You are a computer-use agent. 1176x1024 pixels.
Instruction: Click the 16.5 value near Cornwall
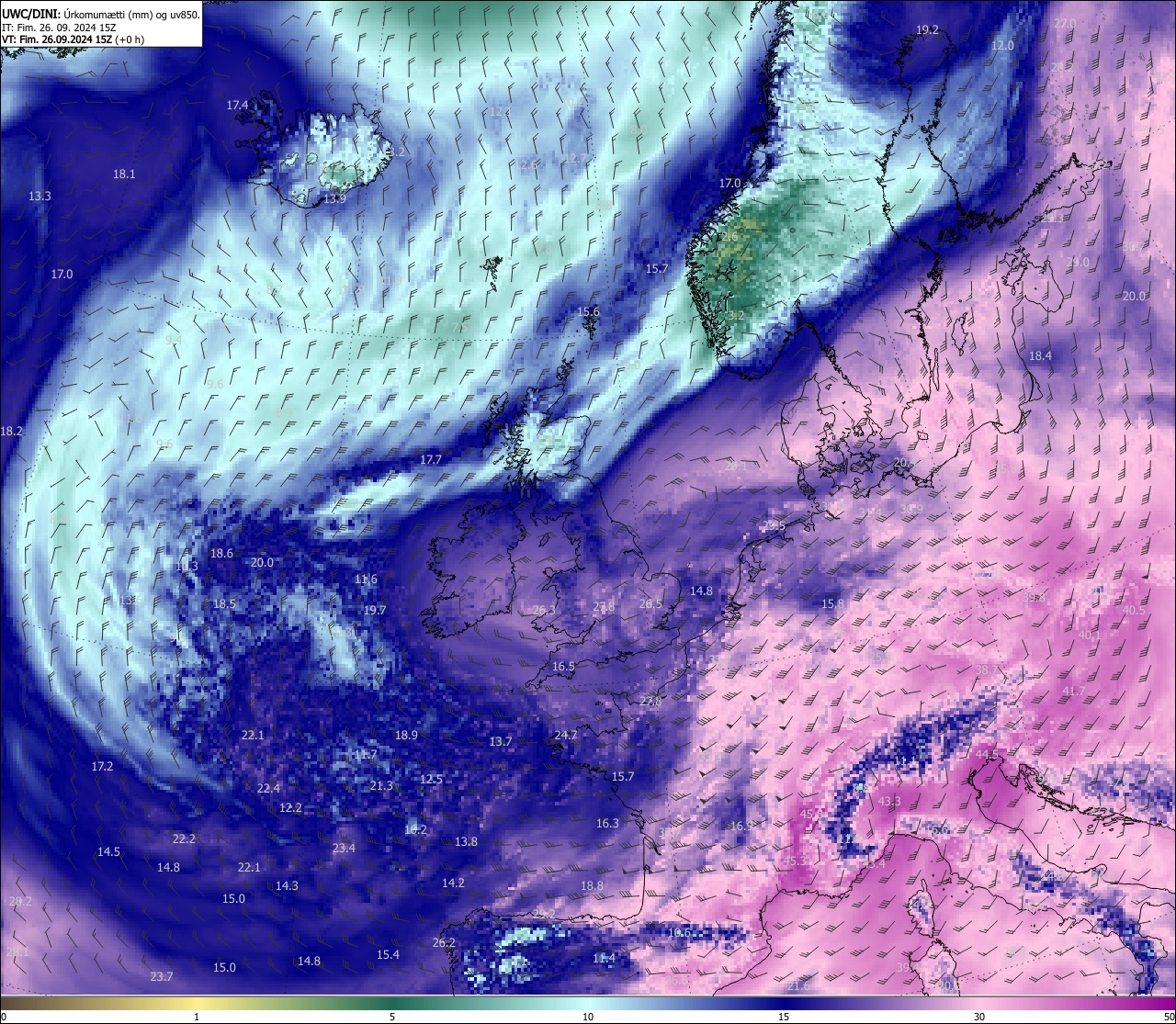(563, 667)
